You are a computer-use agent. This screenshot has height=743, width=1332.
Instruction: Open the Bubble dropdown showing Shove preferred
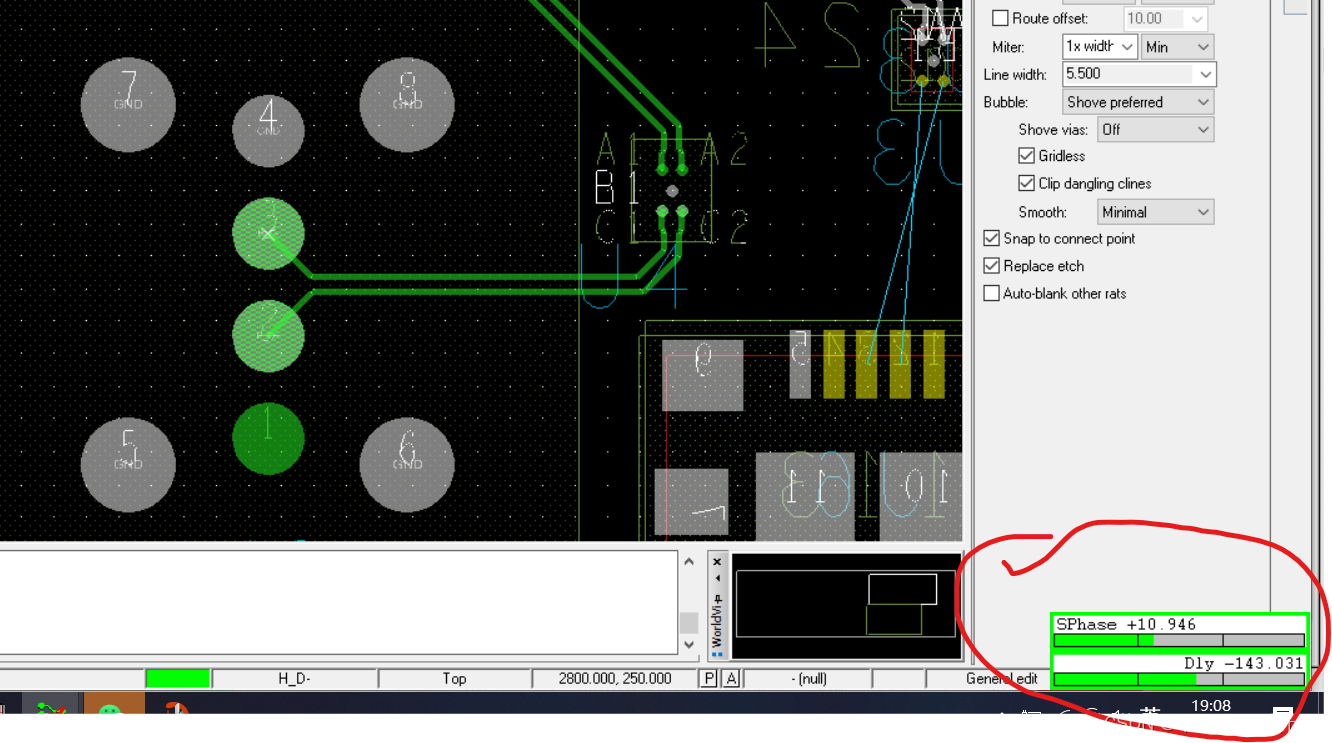(x=1137, y=101)
